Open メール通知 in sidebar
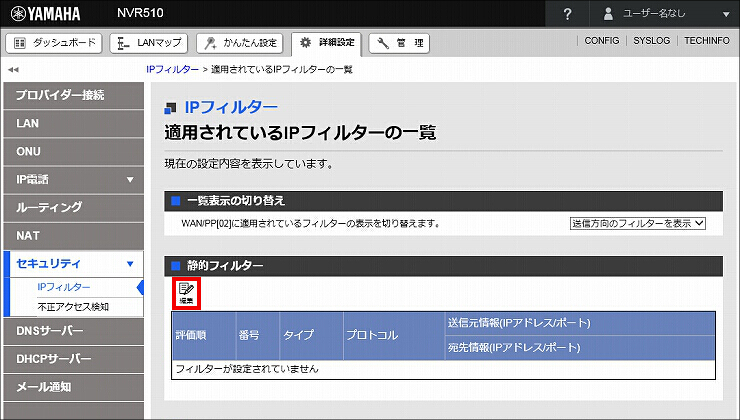Viewport: 740px width, 420px height. click(73, 387)
